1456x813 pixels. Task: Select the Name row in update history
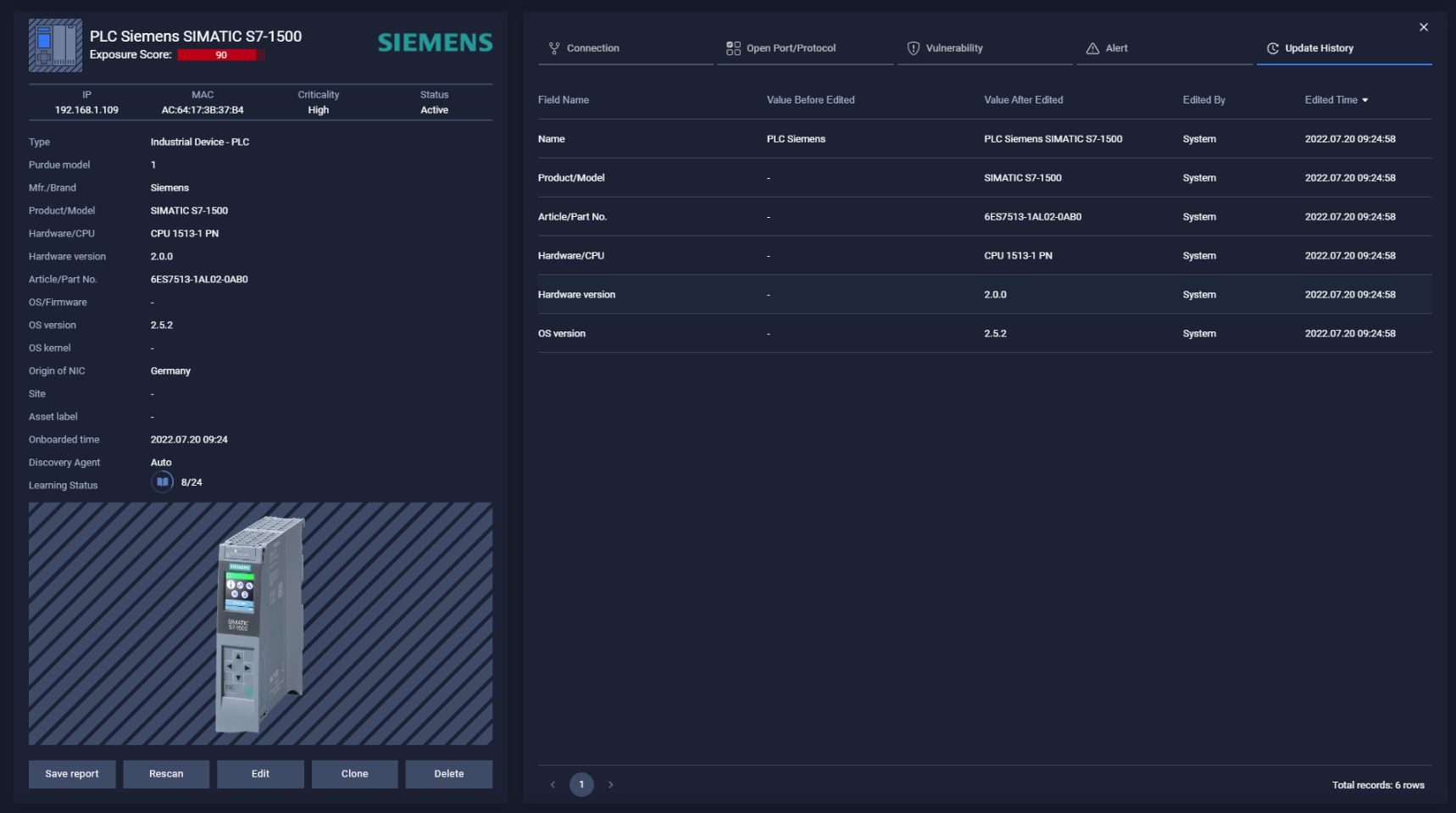tap(985, 139)
